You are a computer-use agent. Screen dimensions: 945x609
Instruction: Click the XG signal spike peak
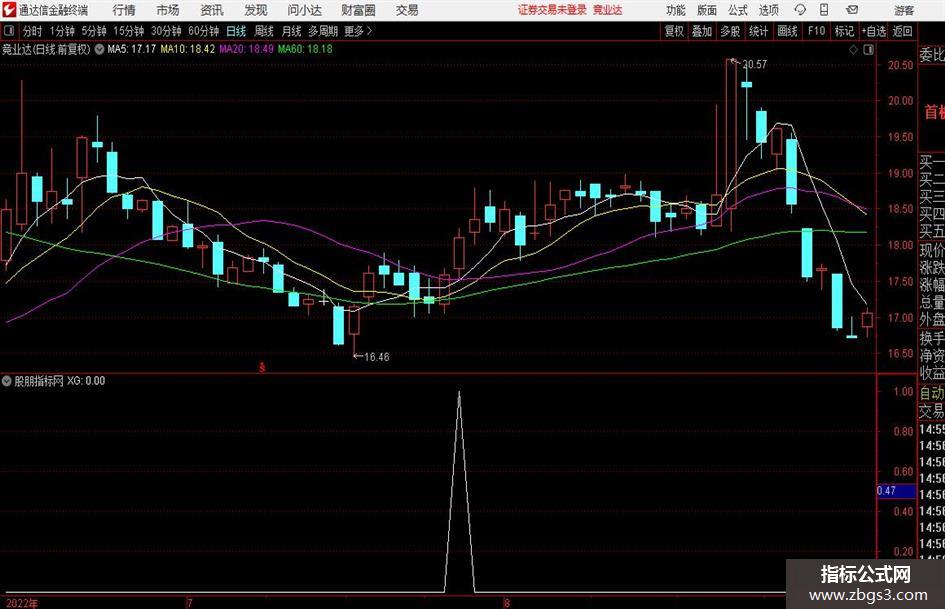(459, 393)
